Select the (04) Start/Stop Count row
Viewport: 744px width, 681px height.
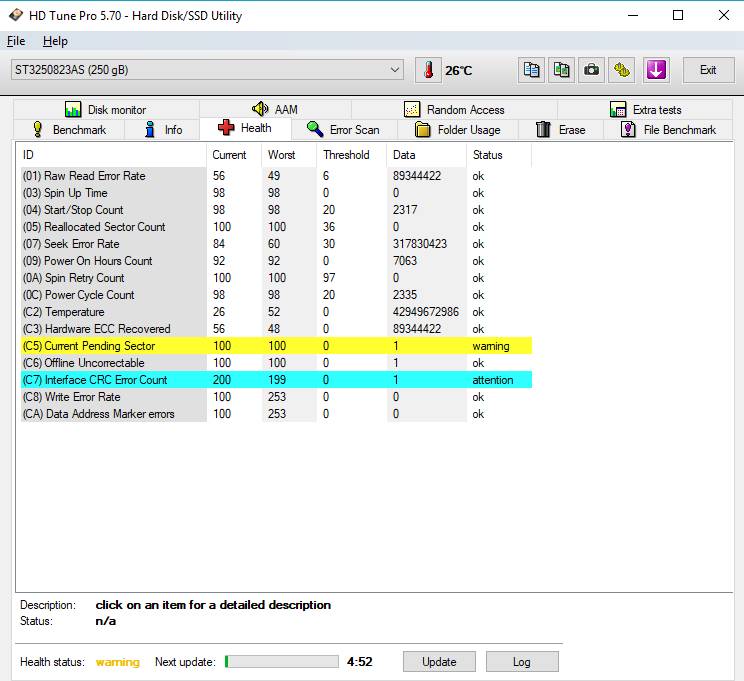(x=276, y=210)
